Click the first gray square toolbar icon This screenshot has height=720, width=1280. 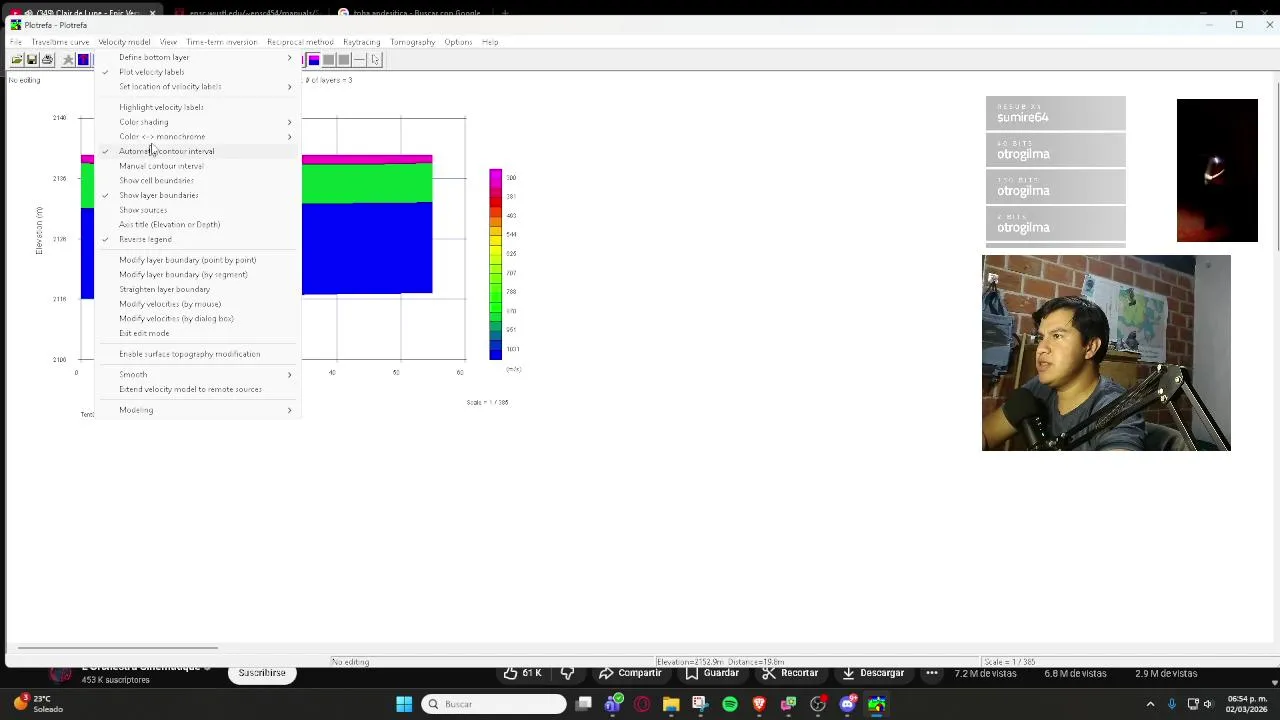pos(329,60)
